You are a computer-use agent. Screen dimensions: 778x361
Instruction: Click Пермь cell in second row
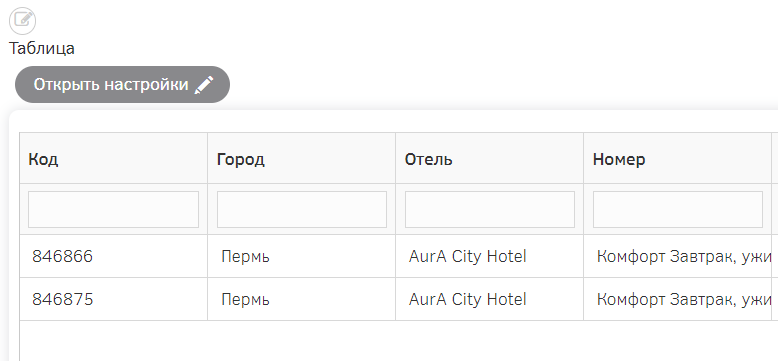(245, 300)
